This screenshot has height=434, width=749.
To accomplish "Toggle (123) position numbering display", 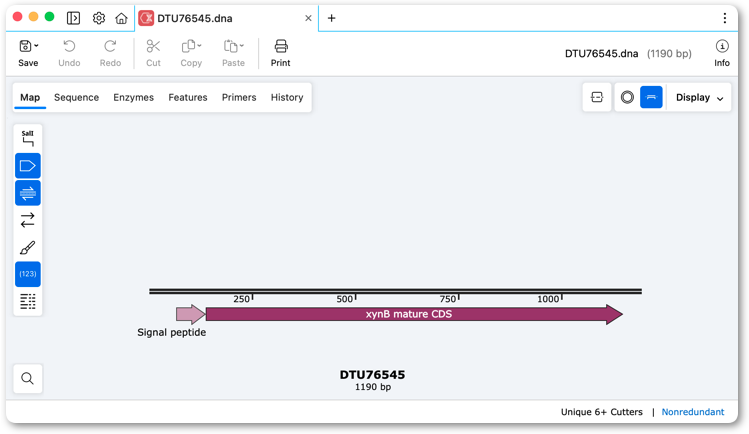I will coord(28,274).
